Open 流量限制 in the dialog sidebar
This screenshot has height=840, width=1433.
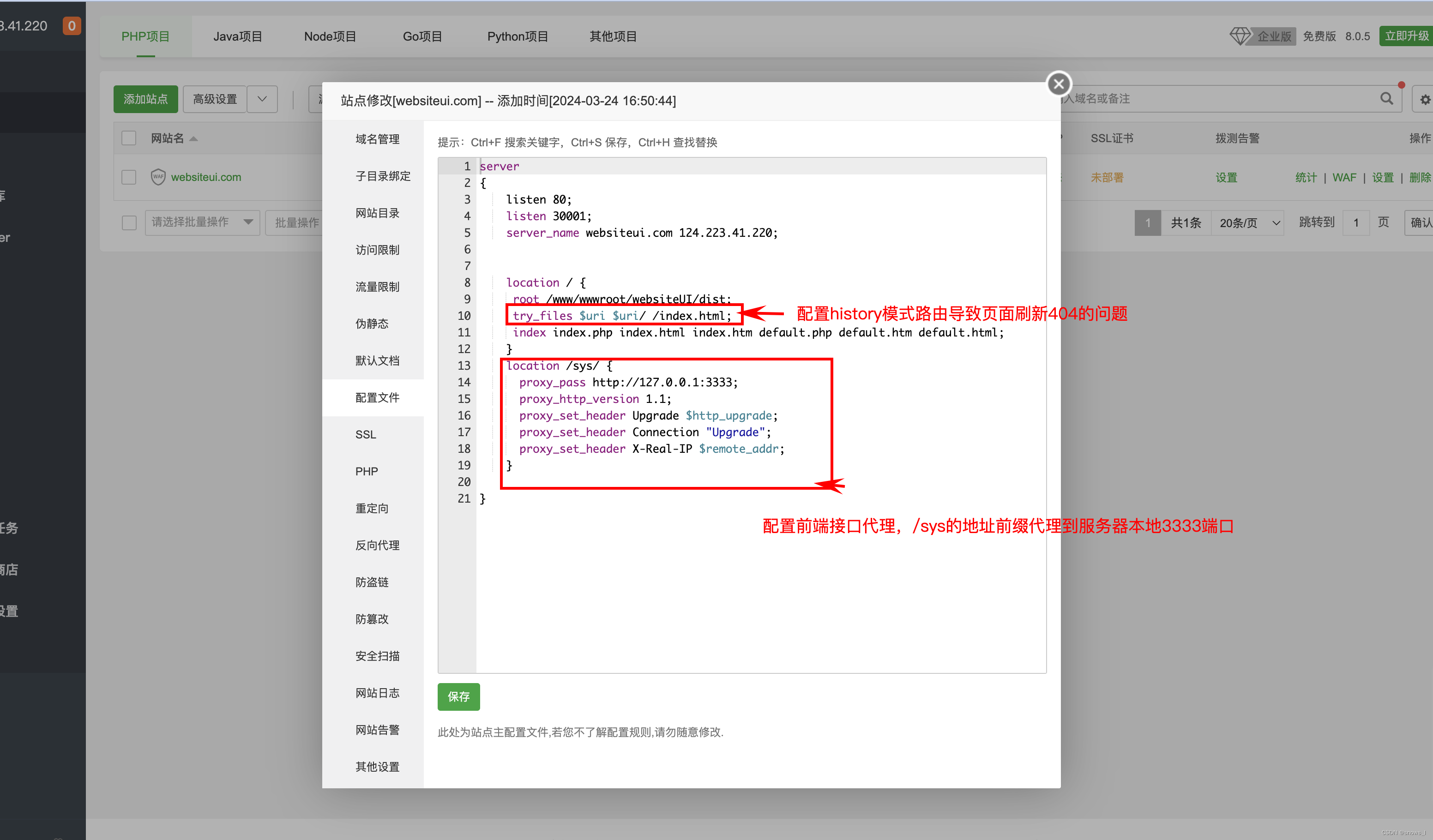[373, 287]
